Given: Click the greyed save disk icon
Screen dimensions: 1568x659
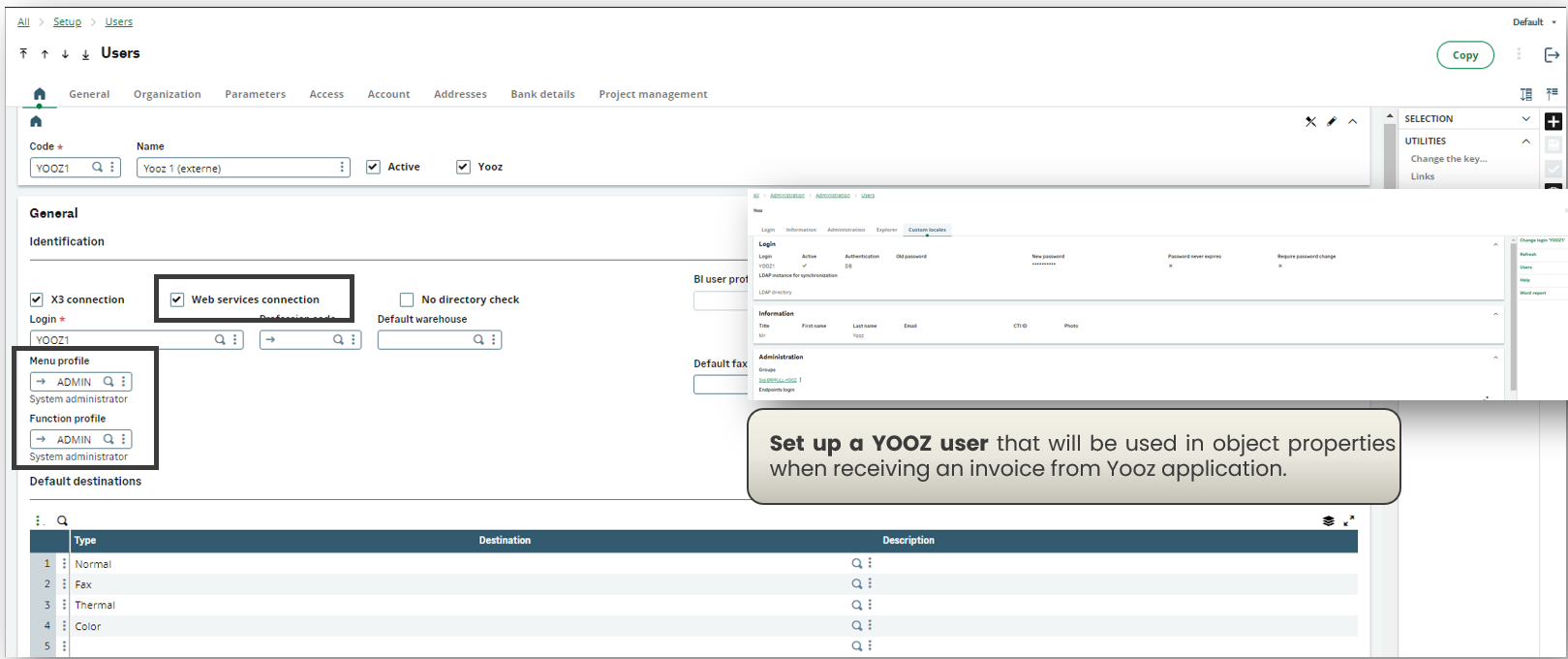Looking at the screenshot, I should click(x=1553, y=144).
